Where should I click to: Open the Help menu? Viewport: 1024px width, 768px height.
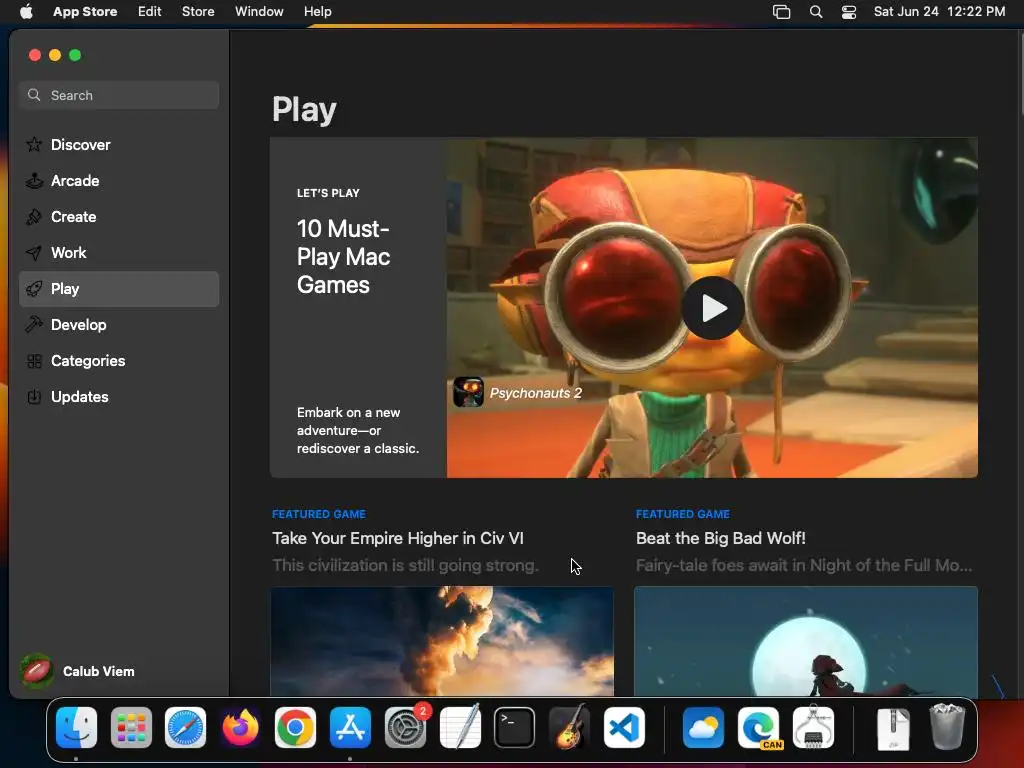317,11
